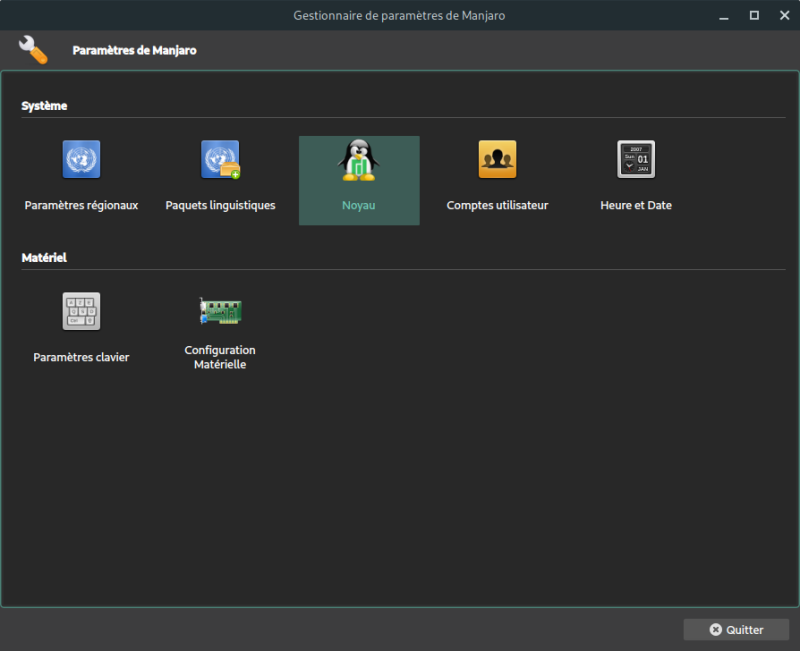Click the "Noyau" label text
Screen dimensions: 800x651
[x=359, y=205]
